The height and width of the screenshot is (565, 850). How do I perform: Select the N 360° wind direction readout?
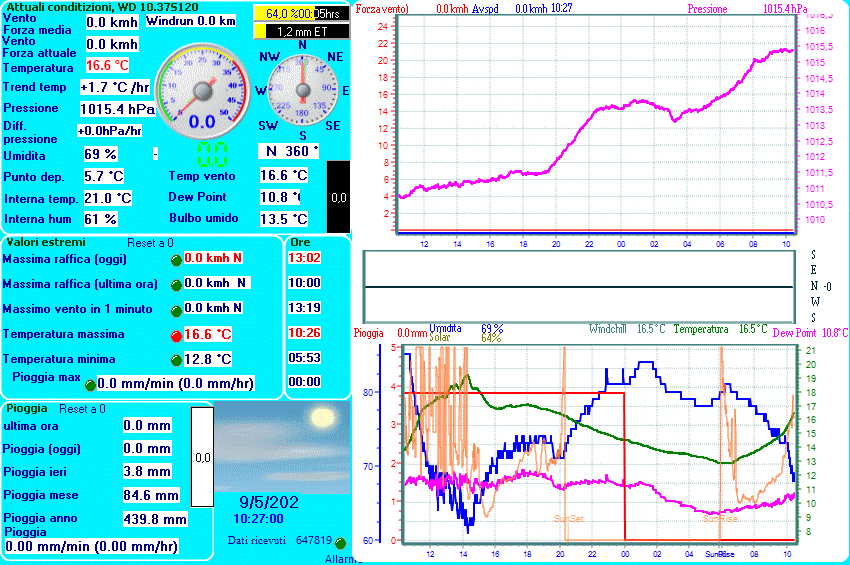coord(288,151)
